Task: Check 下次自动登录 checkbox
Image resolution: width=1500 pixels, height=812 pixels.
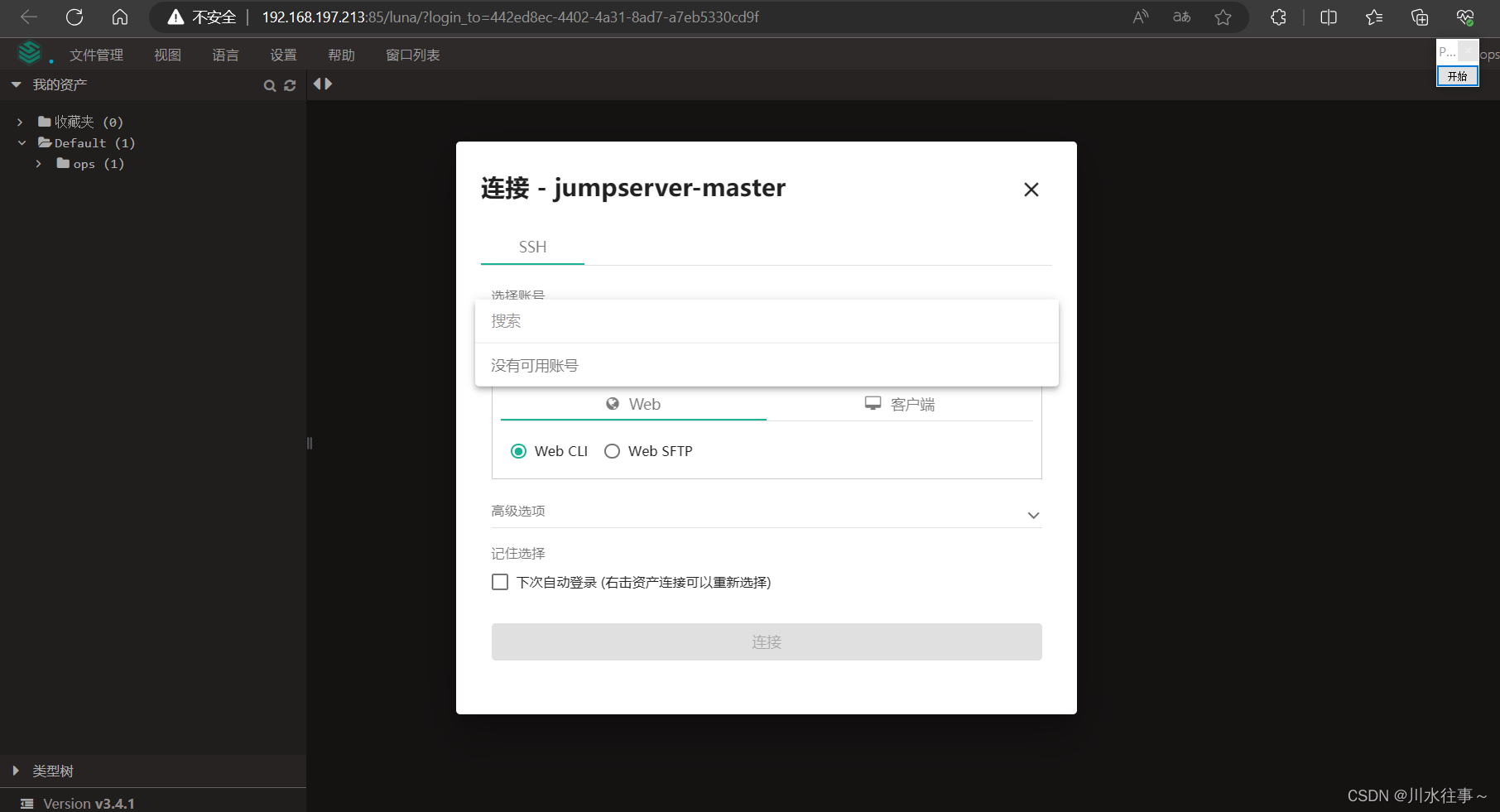Action: pyautogui.click(x=500, y=582)
